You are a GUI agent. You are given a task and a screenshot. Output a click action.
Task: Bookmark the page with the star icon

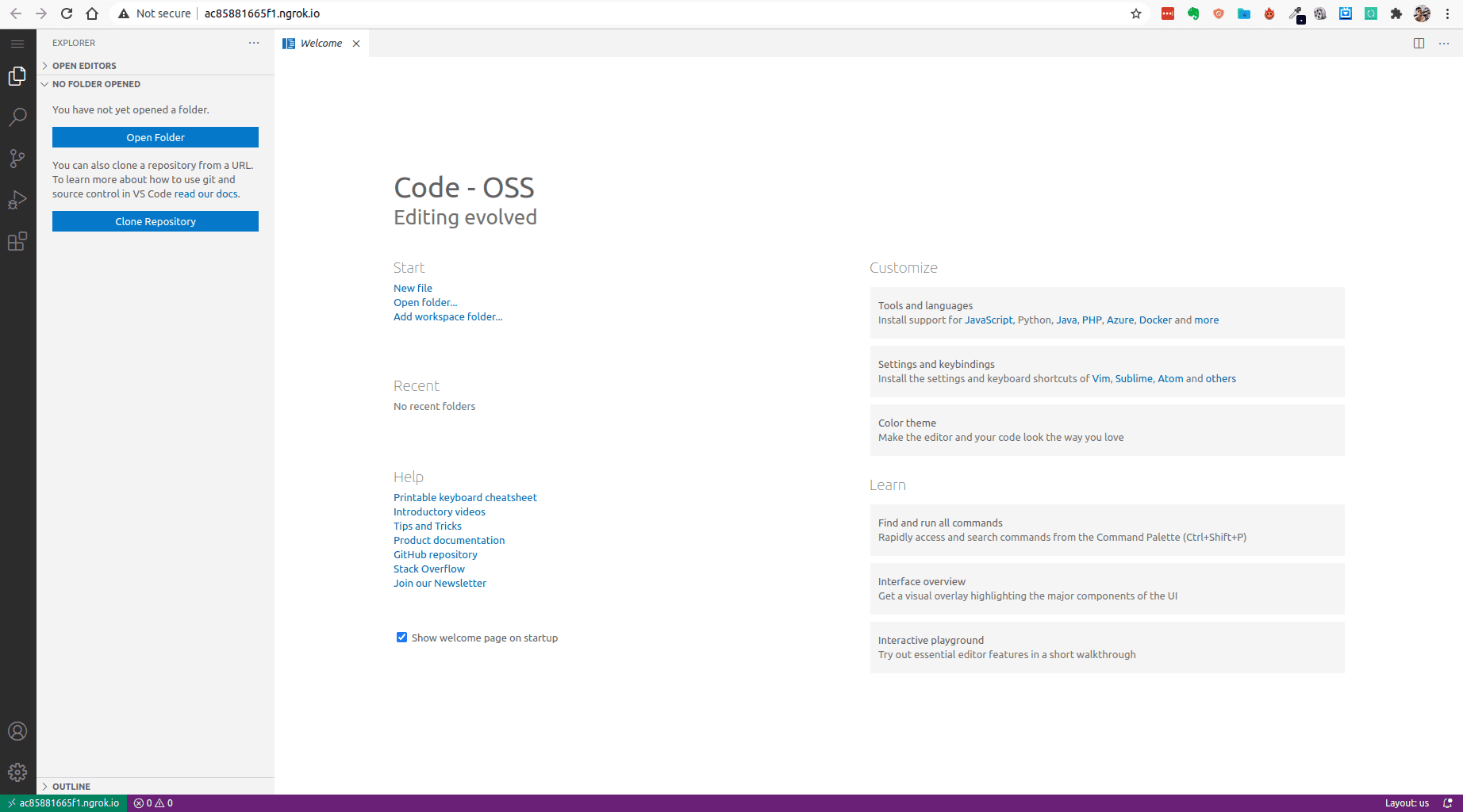1136,13
